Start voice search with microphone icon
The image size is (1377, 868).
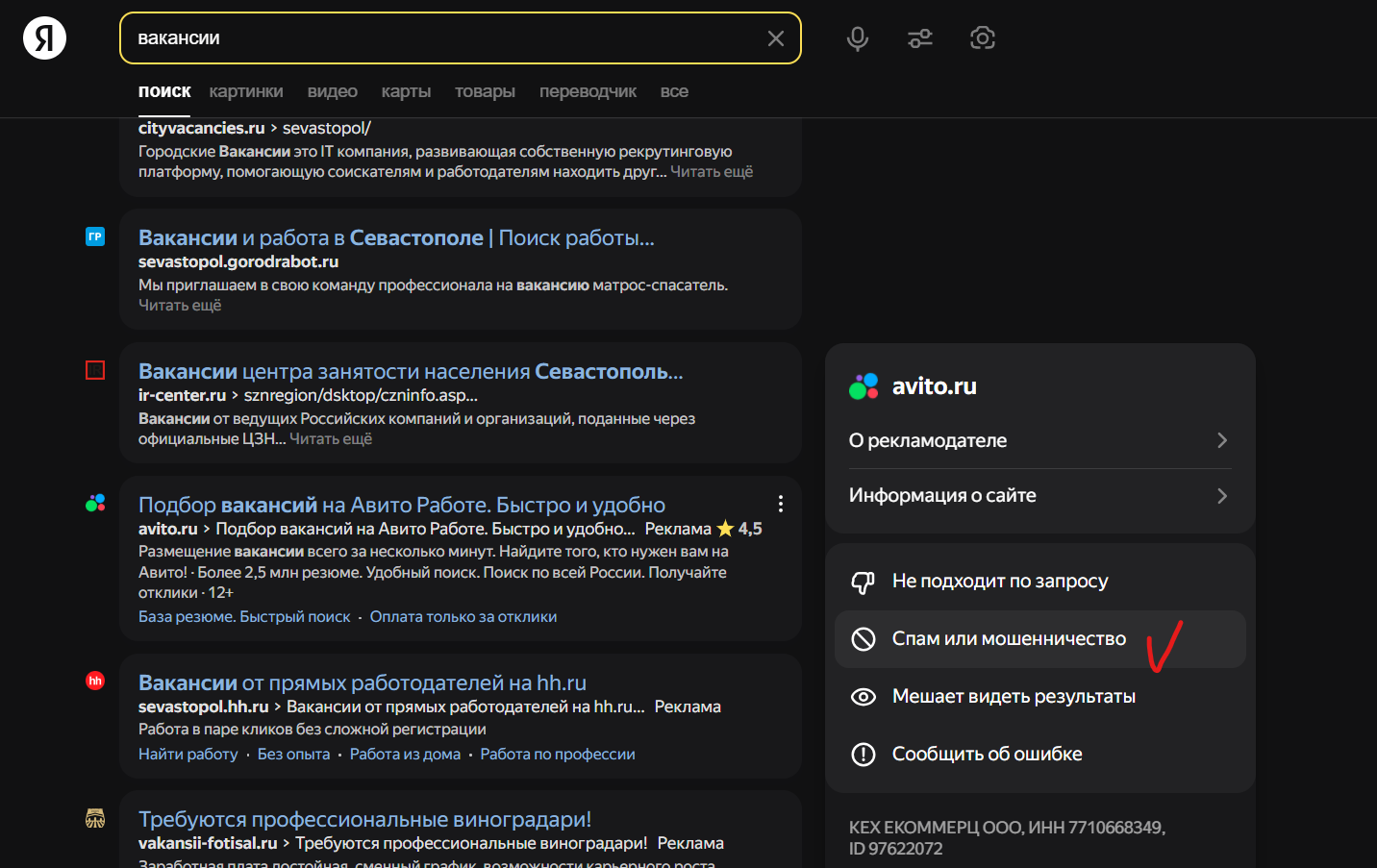[x=858, y=38]
